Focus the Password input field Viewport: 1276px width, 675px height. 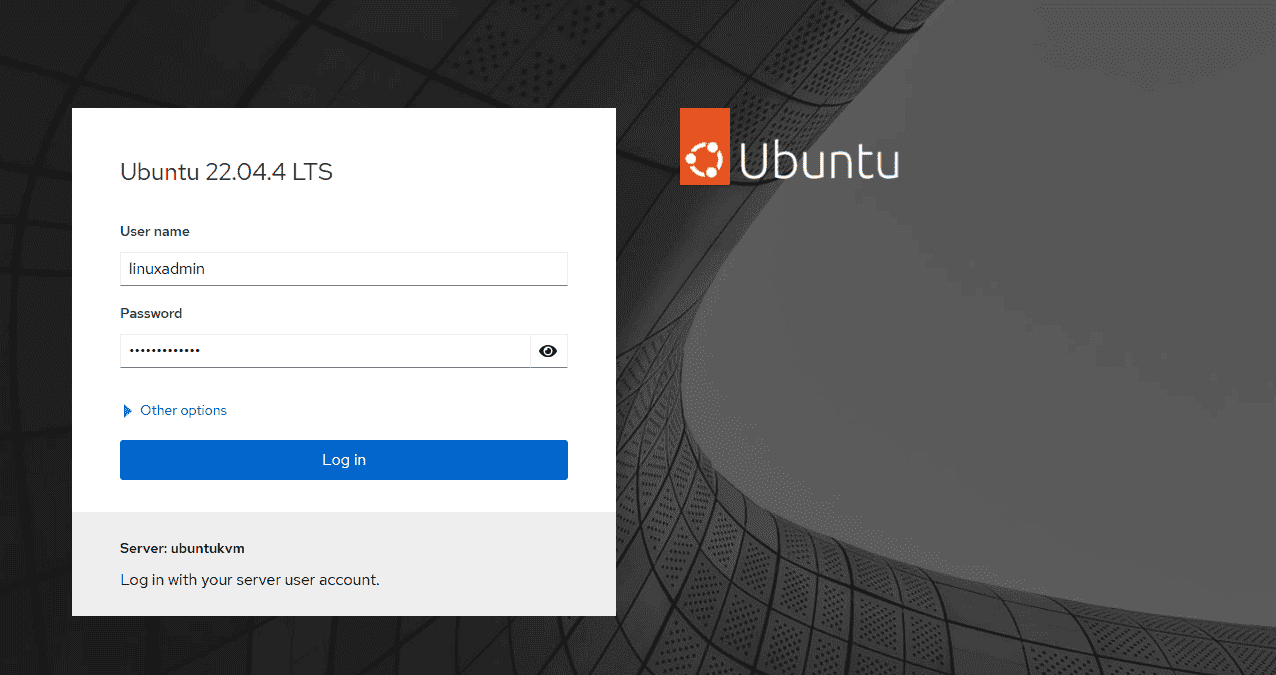[325, 351]
